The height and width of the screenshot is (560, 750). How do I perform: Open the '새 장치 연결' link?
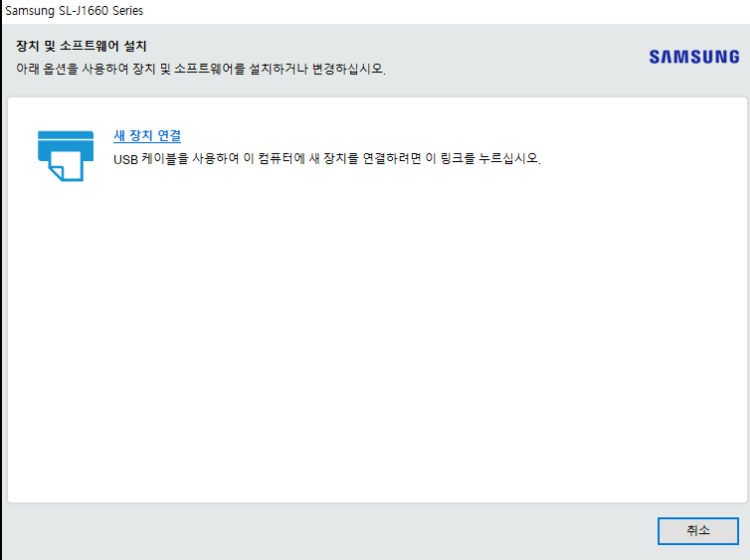click(x=147, y=136)
